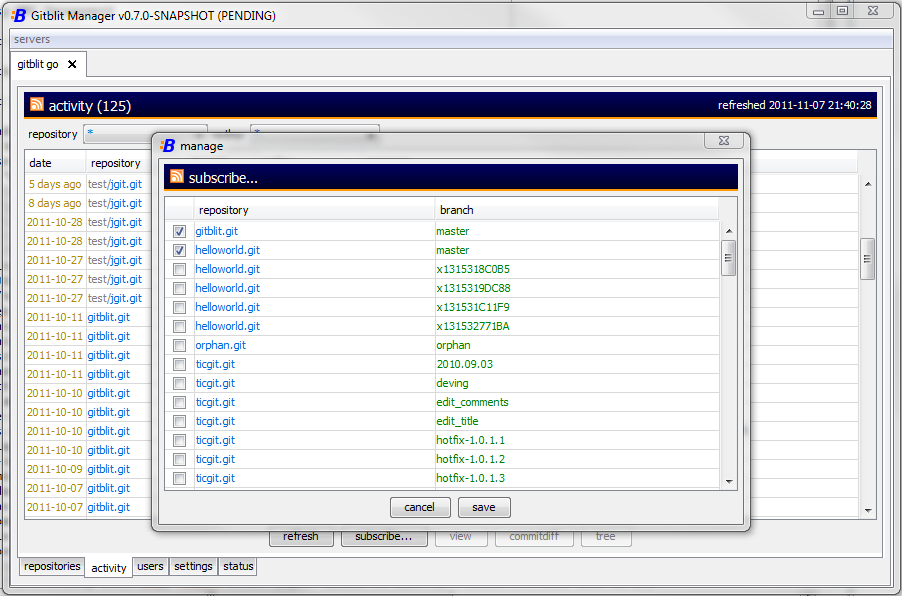The width and height of the screenshot is (902, 596).
Task: Check the helloworld.git x131532771BA branch box
Action: click(x=179, y=326)
